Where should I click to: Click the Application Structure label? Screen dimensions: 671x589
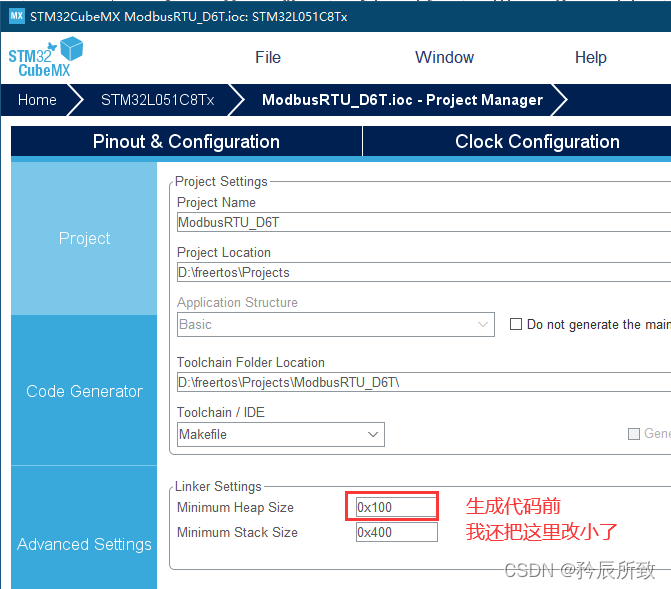tap(237, 302)
